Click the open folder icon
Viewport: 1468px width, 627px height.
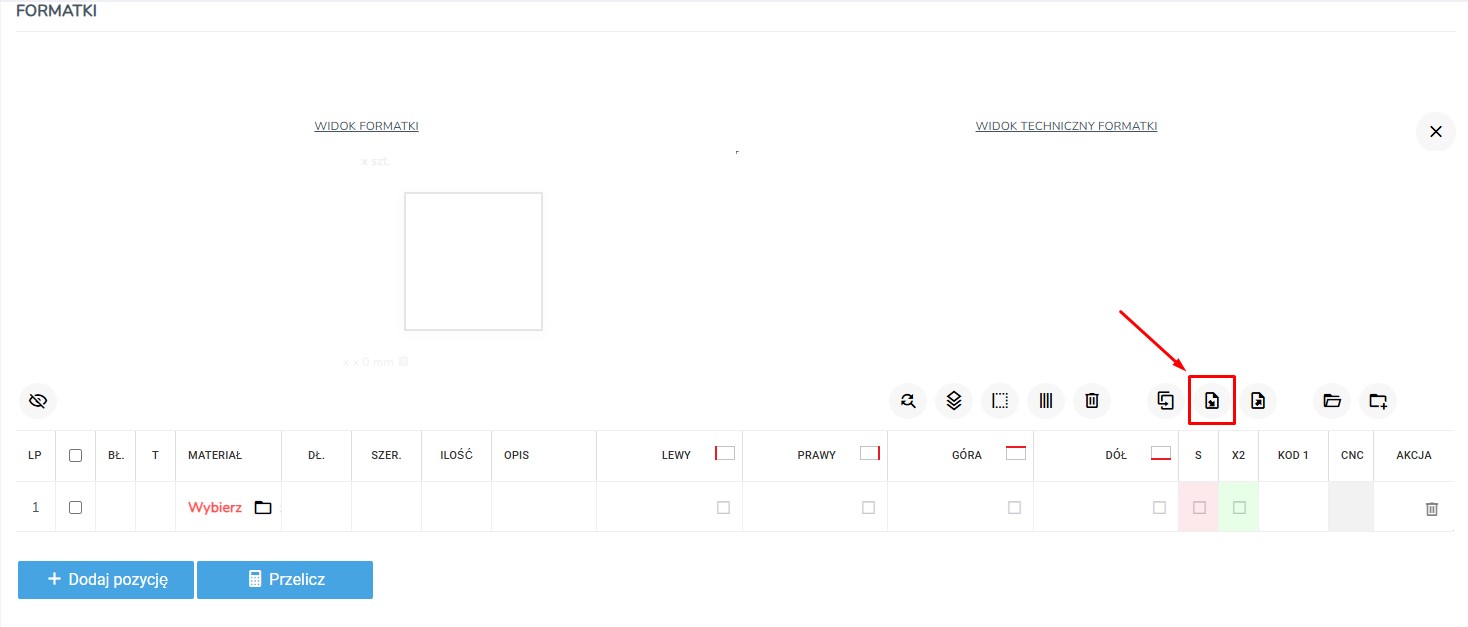coord(1331,401)
